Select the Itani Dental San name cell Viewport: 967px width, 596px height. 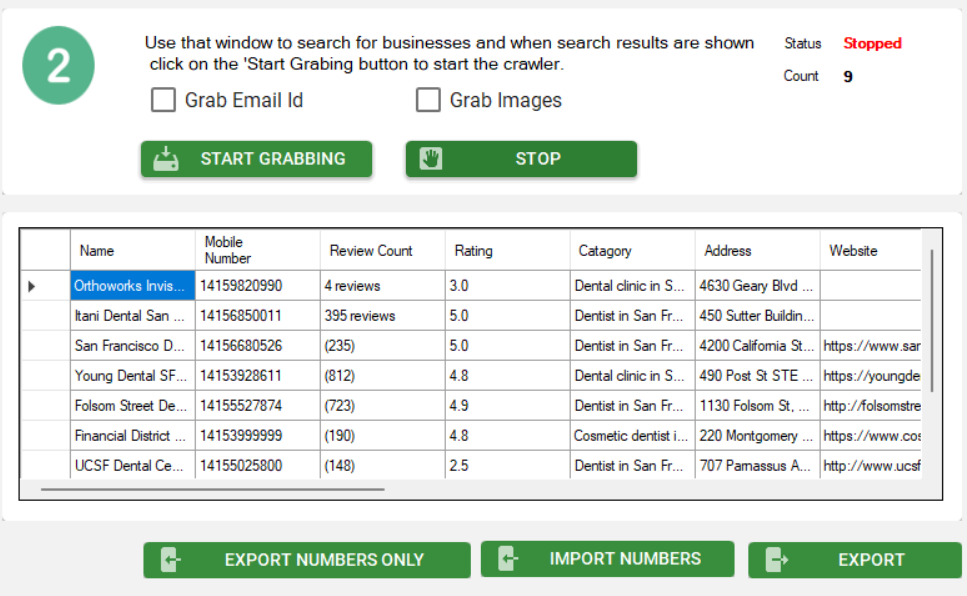coord(133,316)
